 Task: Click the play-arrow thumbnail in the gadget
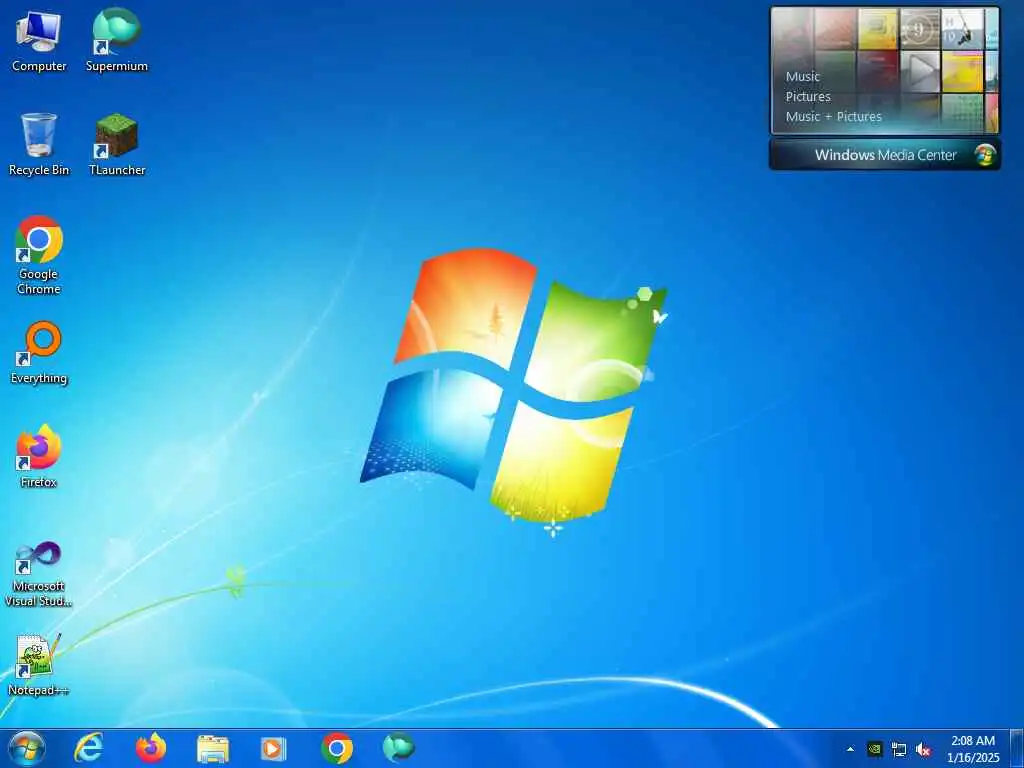tap(920, 71)
